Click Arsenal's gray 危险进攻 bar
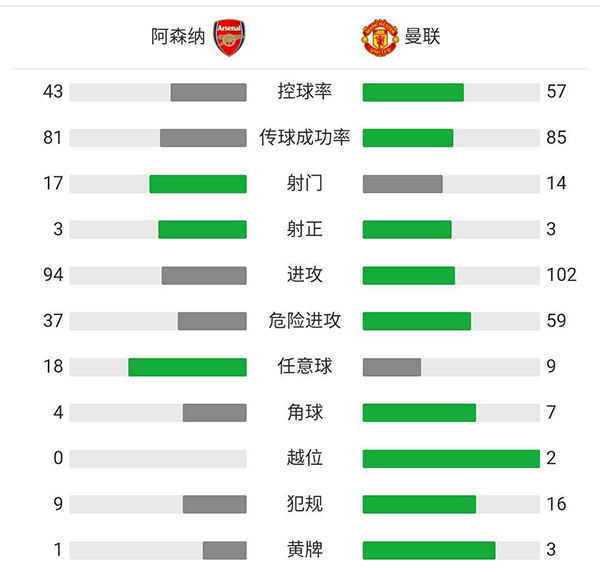Viewport: 600px width, 573px height. (x=212, y=321)
